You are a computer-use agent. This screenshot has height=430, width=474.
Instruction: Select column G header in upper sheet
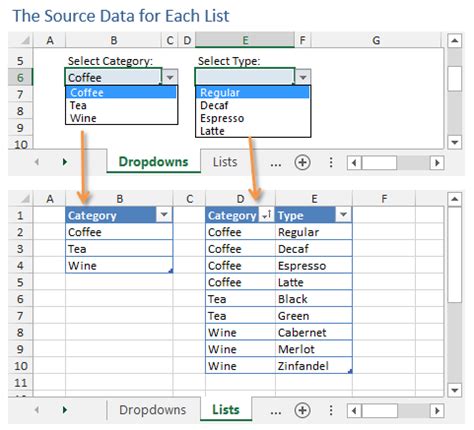pyautogui.click(x=376, y=40)
